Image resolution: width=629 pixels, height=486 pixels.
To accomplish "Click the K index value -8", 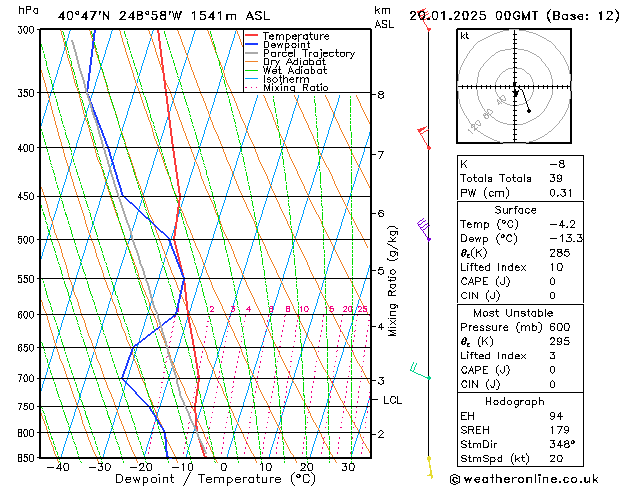I will click(557, 164).
